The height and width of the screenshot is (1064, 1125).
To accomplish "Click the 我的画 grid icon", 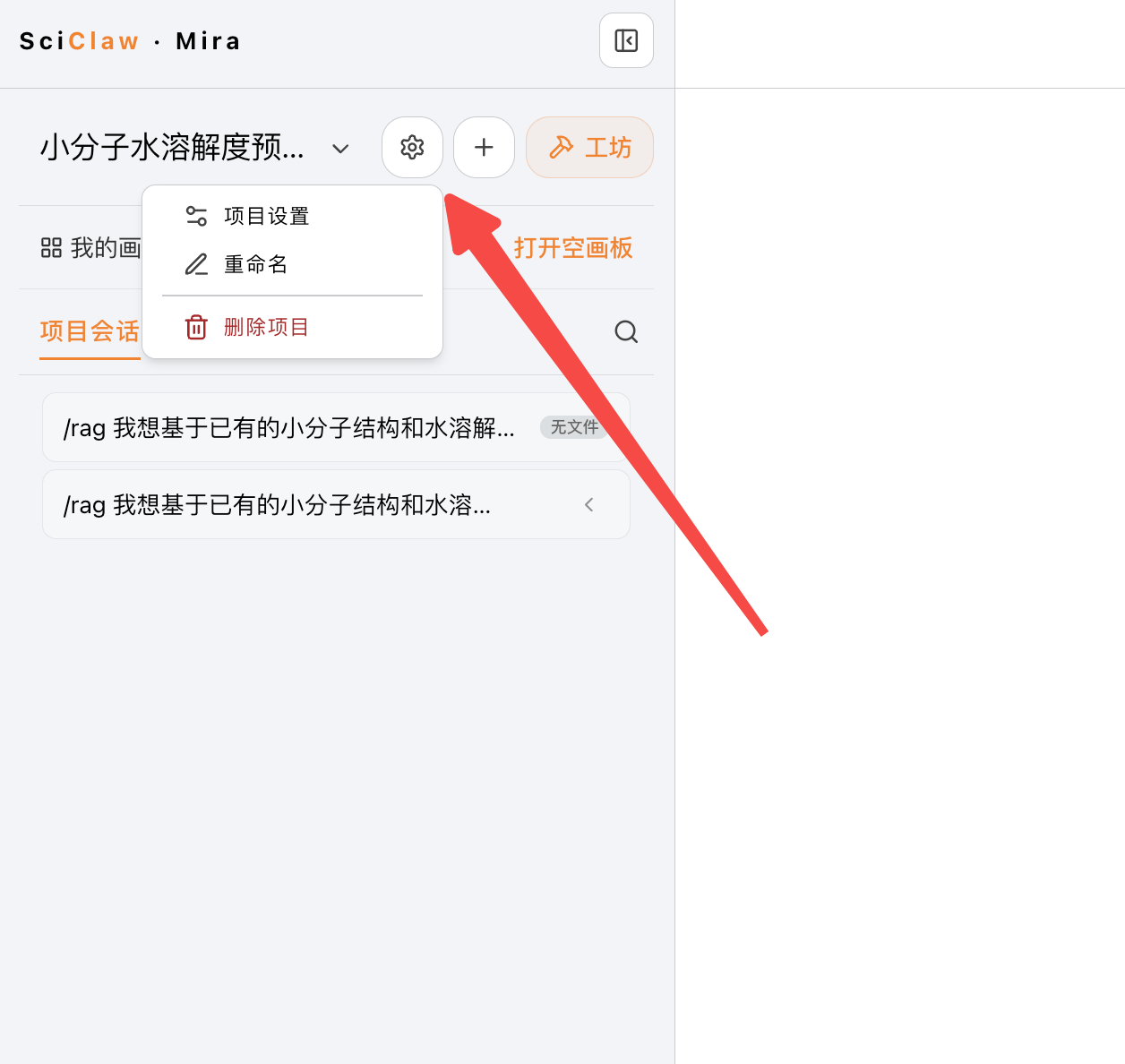I will 51,248.
